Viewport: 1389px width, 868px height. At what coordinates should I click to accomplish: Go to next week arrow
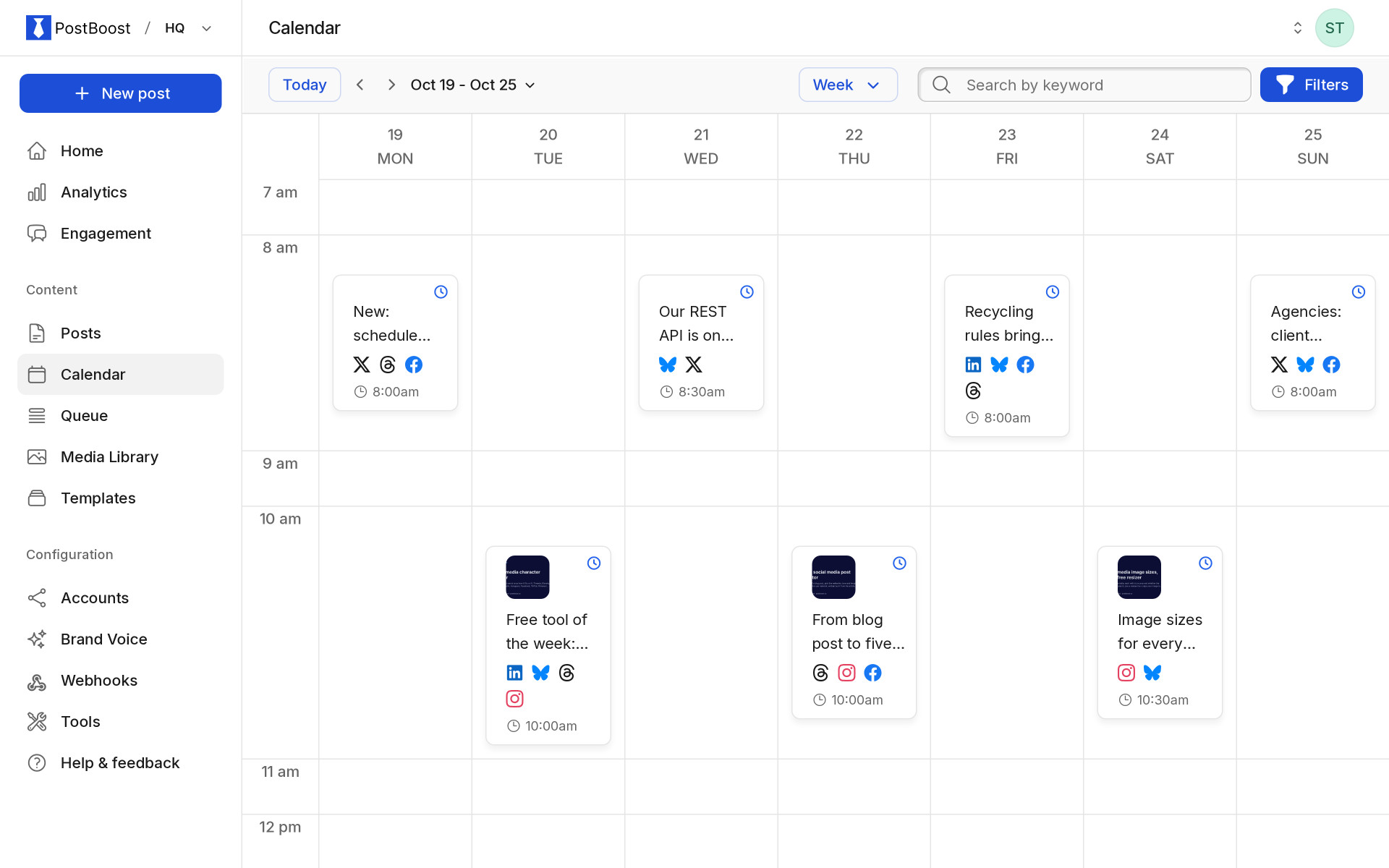(391, 85)
